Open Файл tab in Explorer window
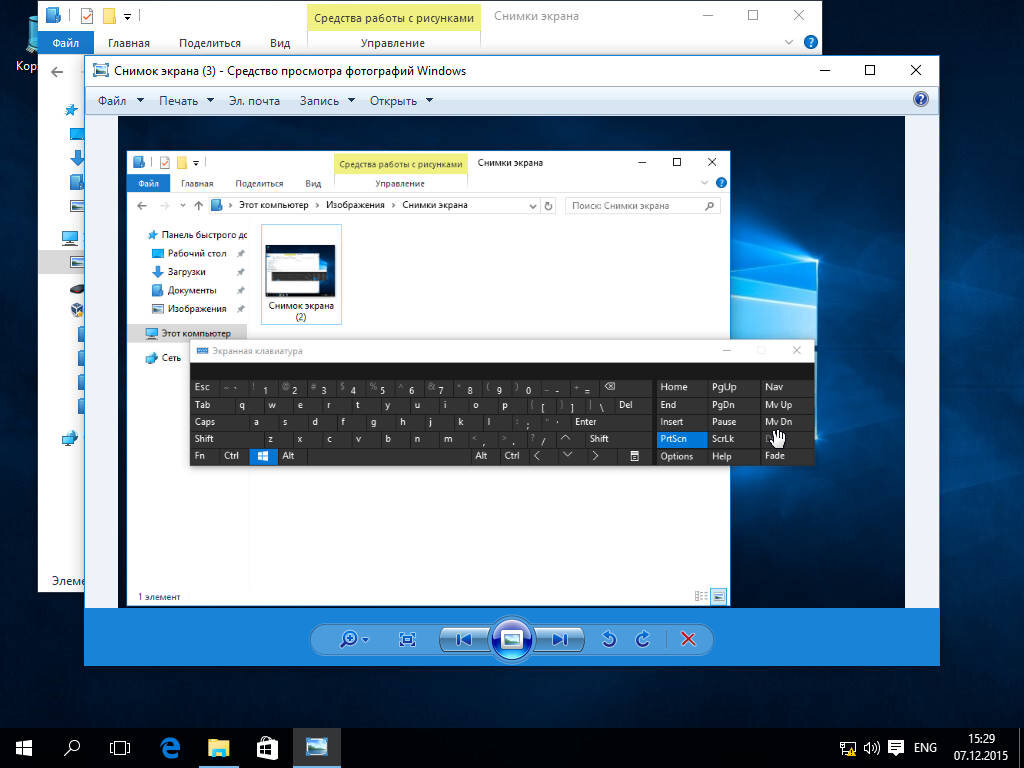Image resolution: width=1024 pixels, height=768 pixels. point(65,43)
